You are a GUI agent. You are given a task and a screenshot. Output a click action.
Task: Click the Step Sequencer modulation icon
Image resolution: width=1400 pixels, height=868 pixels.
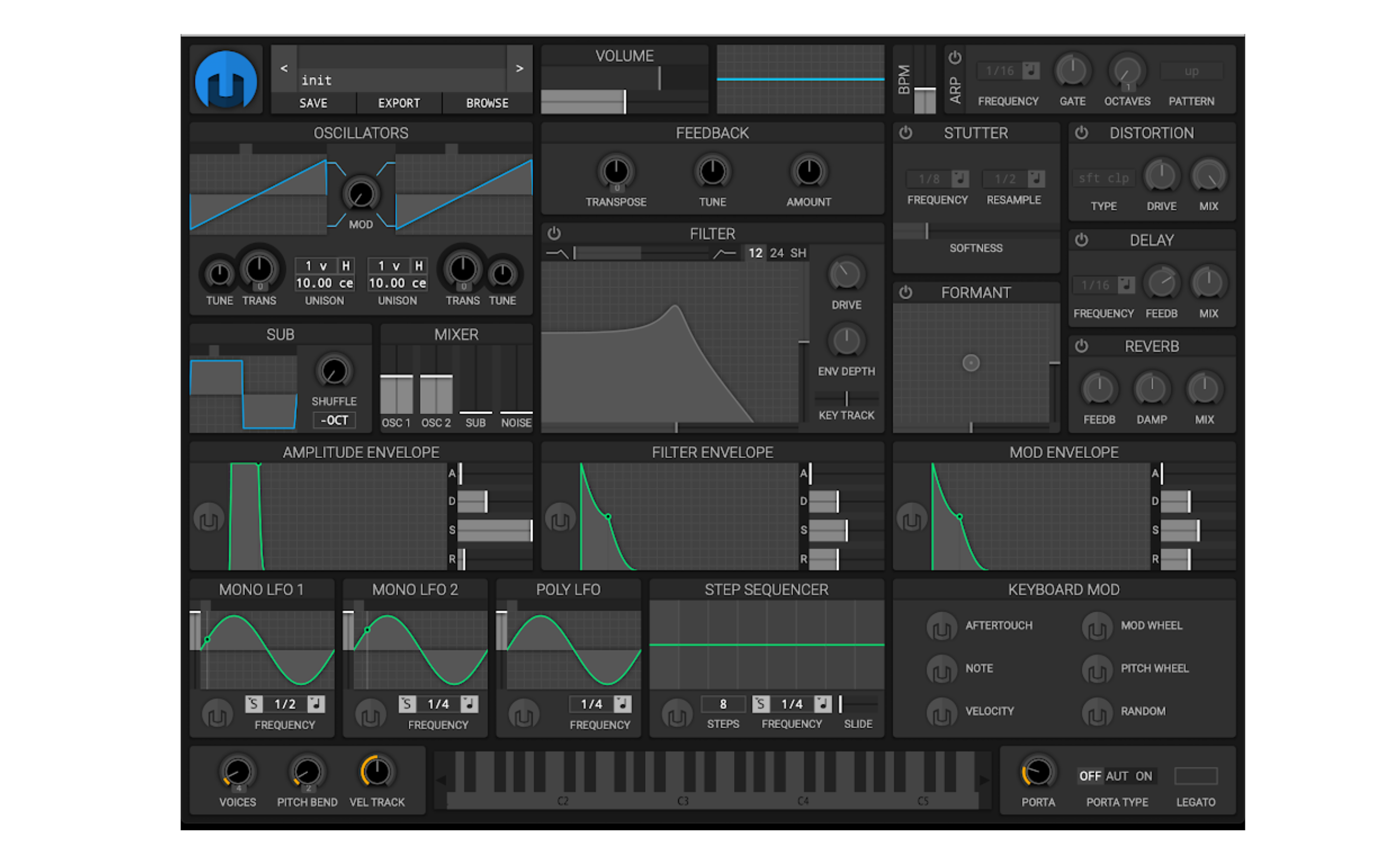pyautogui.click(x=677, y=714)
